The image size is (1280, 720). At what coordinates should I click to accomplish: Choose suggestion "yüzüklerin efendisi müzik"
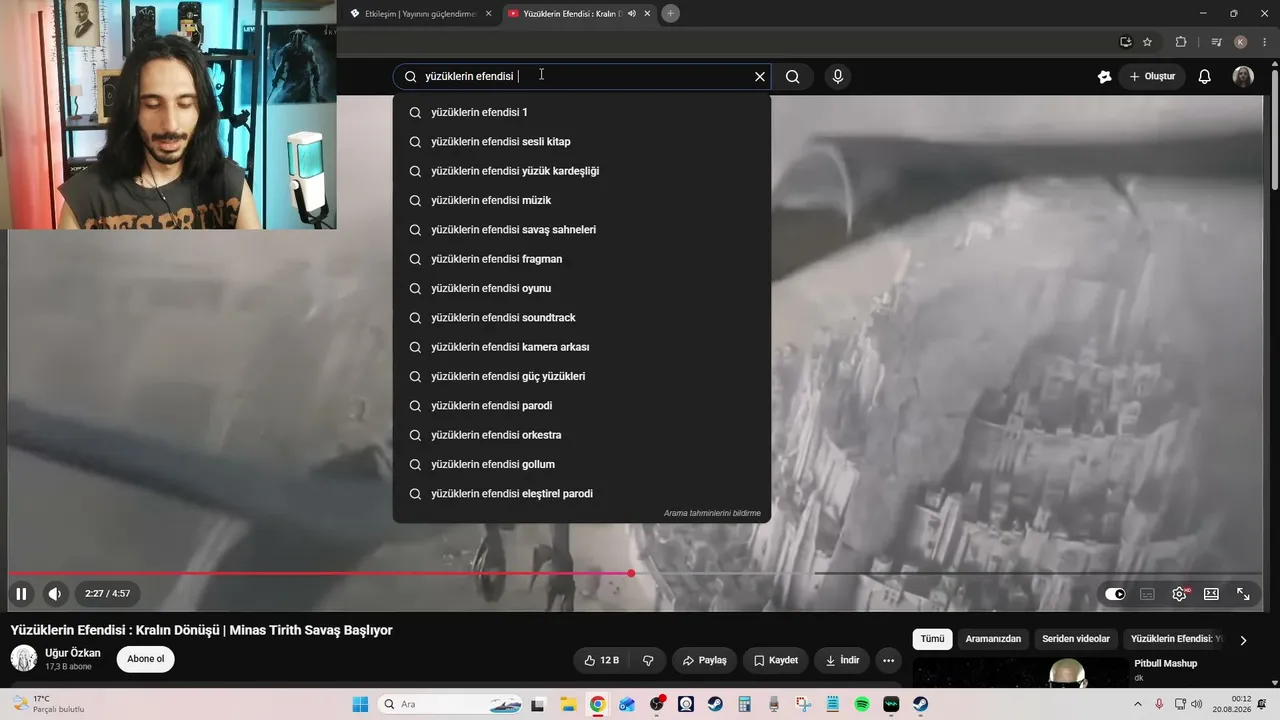coord(582,200)
